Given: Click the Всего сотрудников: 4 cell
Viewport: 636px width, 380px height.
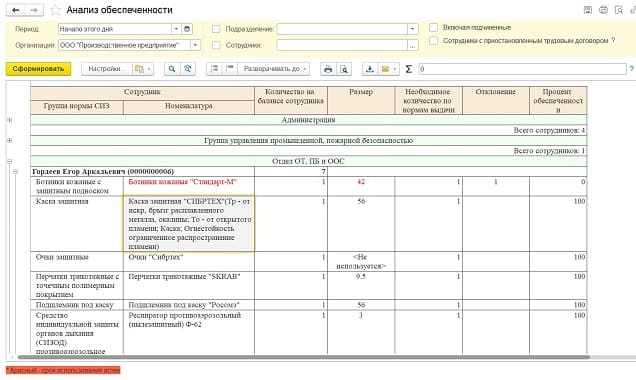Looking at the screenshot, I should pyautogui.click(x=309, y=131).
